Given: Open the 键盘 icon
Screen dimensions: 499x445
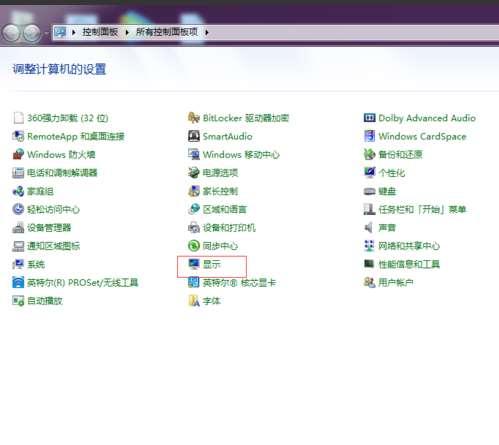Looking at the screenshot, I should point(369,191).
